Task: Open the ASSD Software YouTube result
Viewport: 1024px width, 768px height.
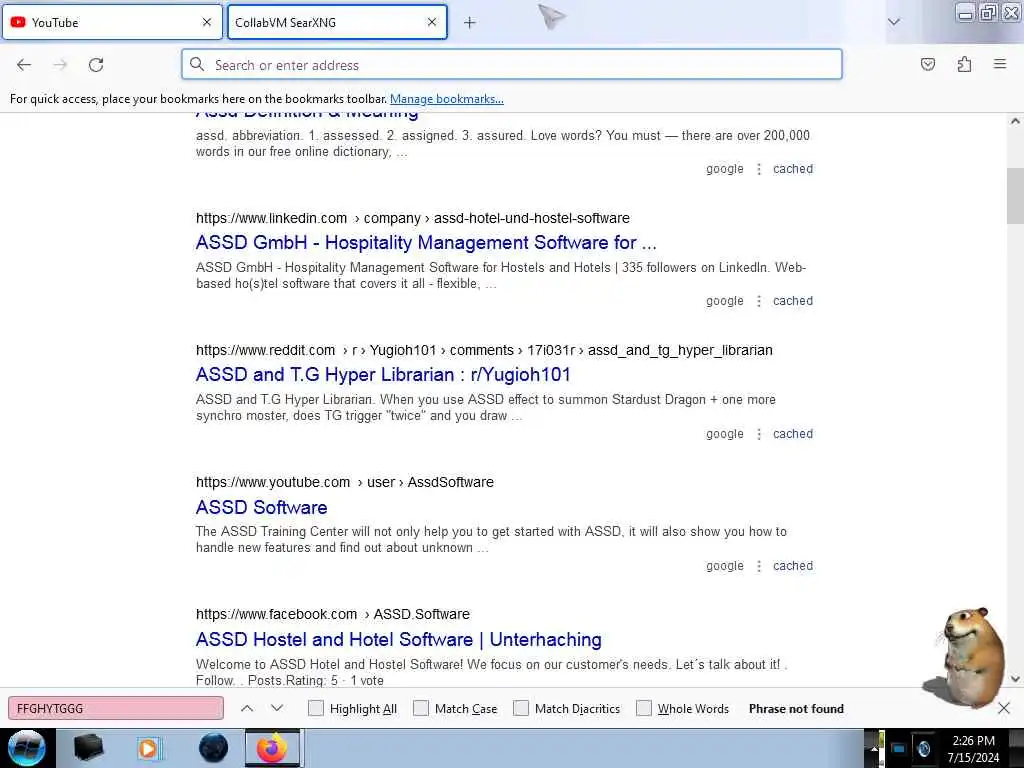Action: (261, 507)
